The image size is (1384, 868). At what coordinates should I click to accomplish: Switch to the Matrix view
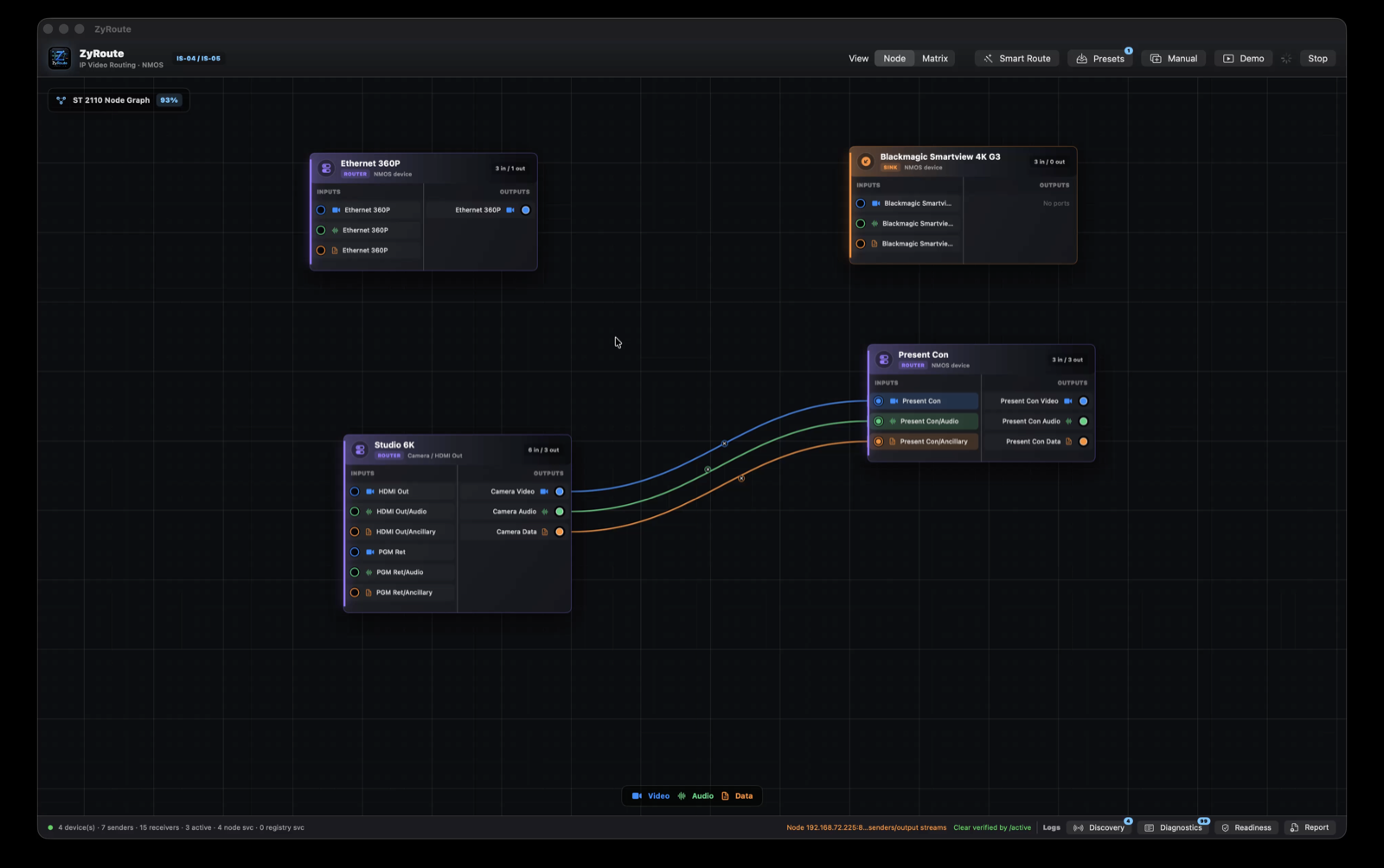pos(935,59)
